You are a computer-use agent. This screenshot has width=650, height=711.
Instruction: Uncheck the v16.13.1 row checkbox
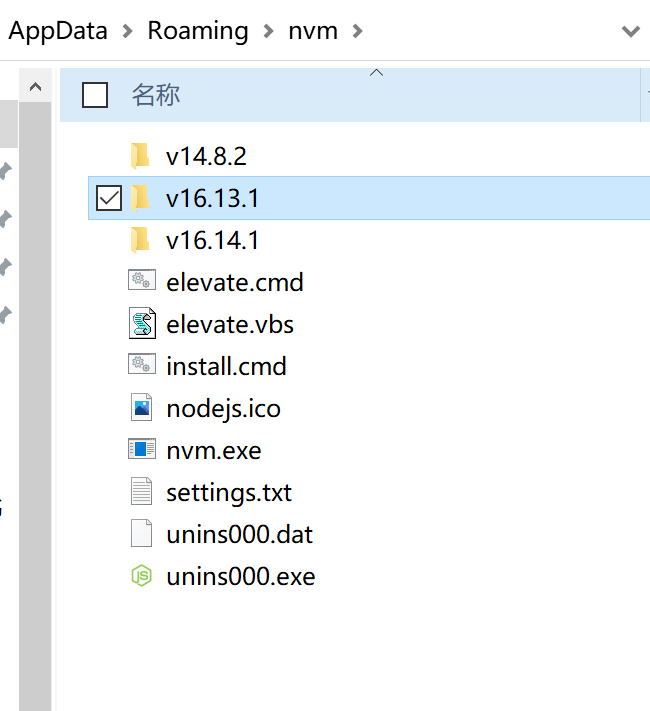(109, 198)
